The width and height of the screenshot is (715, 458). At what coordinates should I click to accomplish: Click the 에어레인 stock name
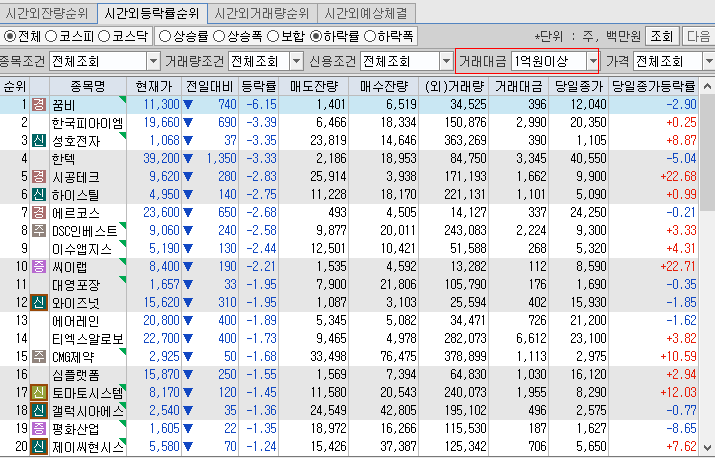[76, 321]
